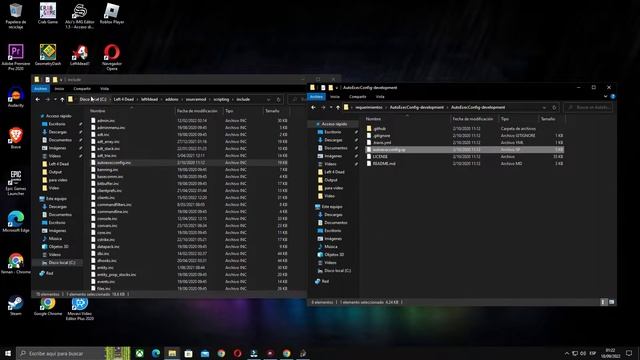Click search box in AutoExecConfig-development window
The height and width of the screenshot is (360, 640).
click(588, 107)
